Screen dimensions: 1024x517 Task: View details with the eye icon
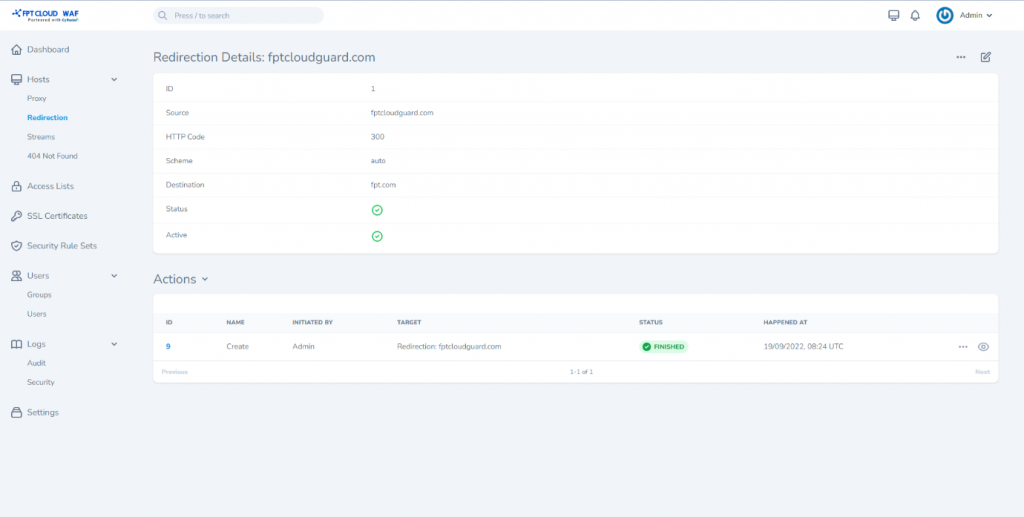point(983,346)
